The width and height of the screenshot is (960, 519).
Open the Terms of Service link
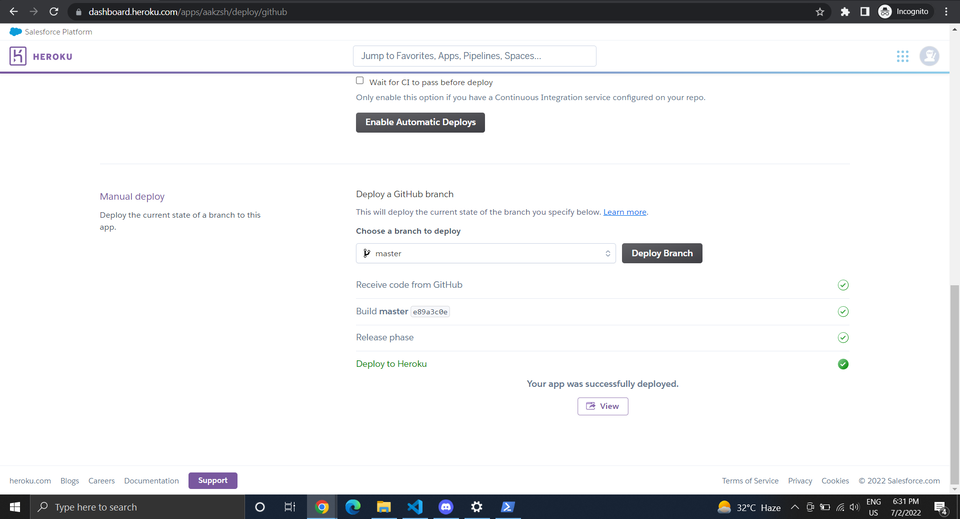(x=750, y=481)
